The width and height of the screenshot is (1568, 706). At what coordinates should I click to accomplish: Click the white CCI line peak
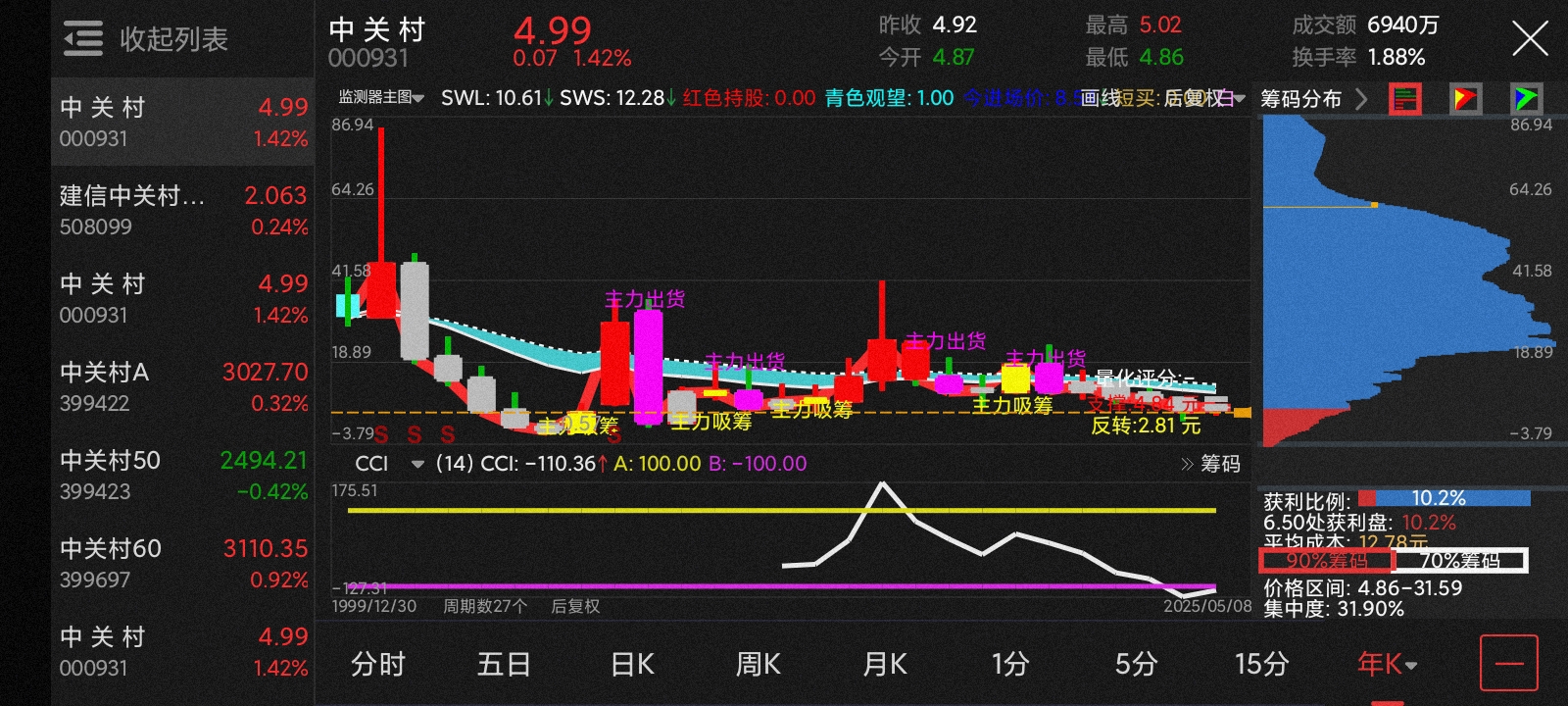[x=883, y=483]
